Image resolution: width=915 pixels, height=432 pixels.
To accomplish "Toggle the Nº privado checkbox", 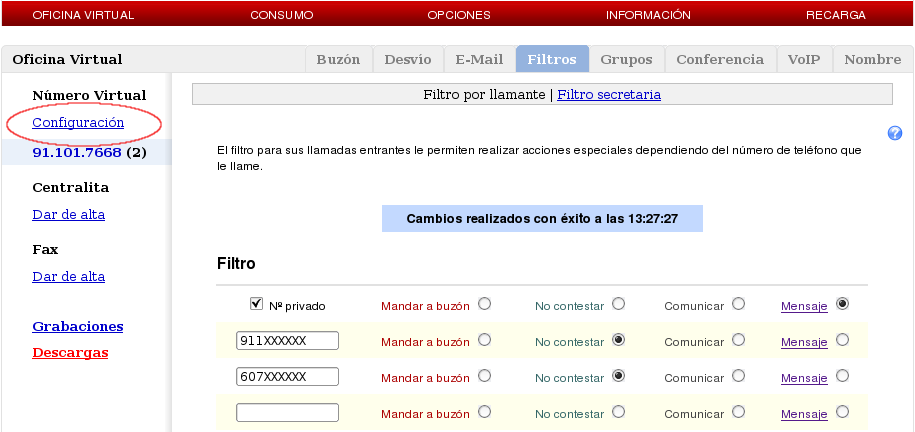I will click(x=256, y=305).
